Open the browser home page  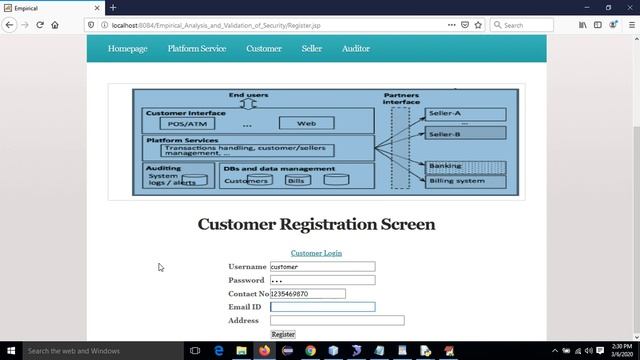pos(55,25)
